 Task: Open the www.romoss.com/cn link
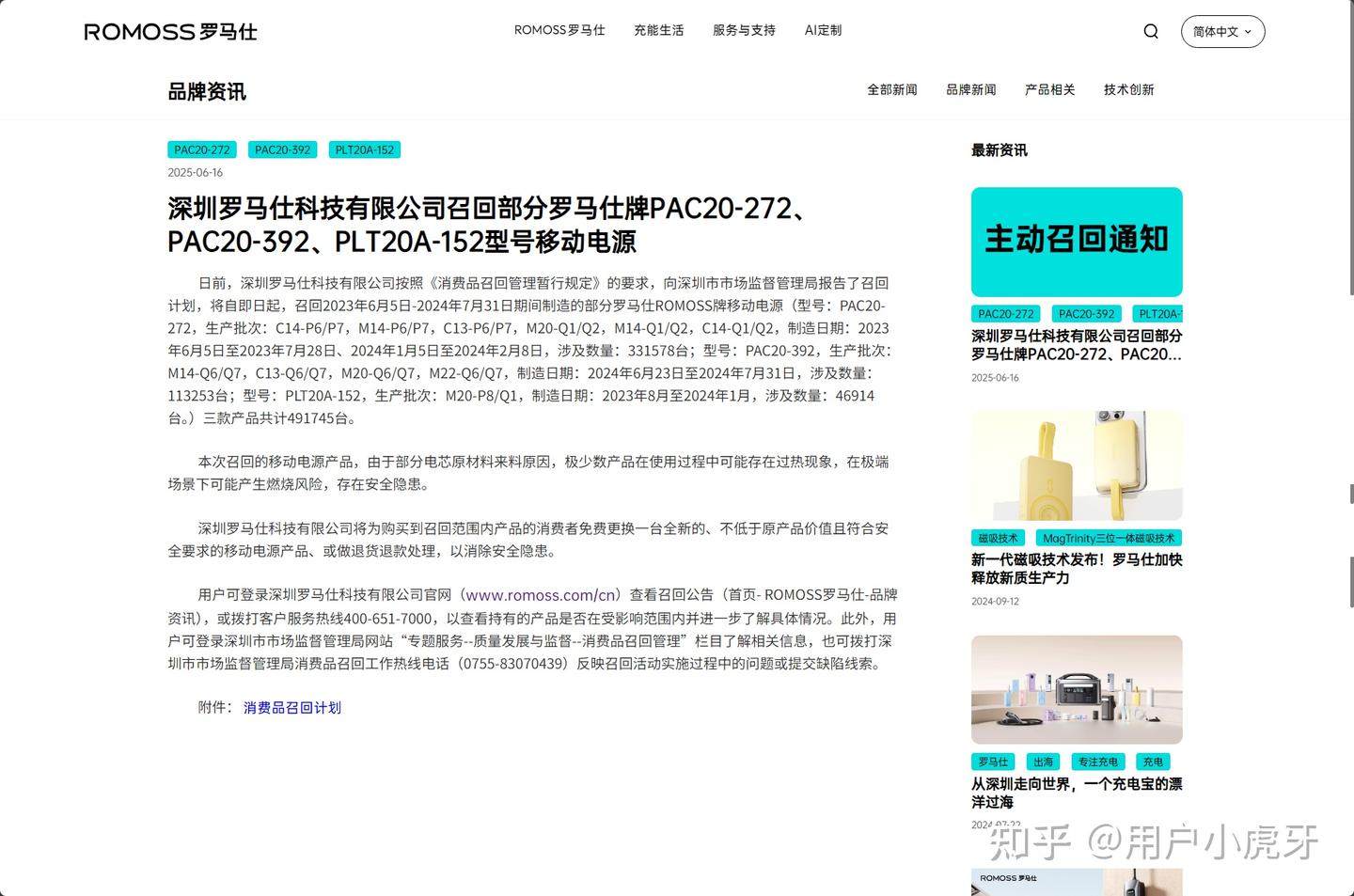pyautogui.click(x=542, y=595)
